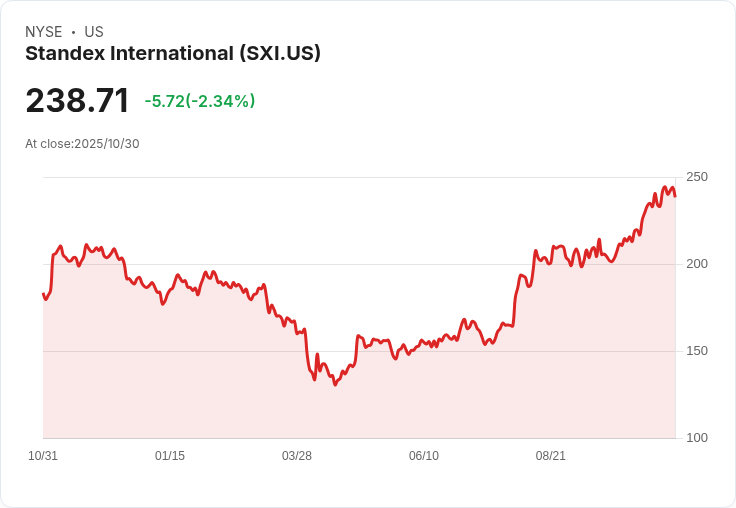Select the 06/10 date on the x-axis
Viewport: 736px width, 508px height.
point(424,456)
